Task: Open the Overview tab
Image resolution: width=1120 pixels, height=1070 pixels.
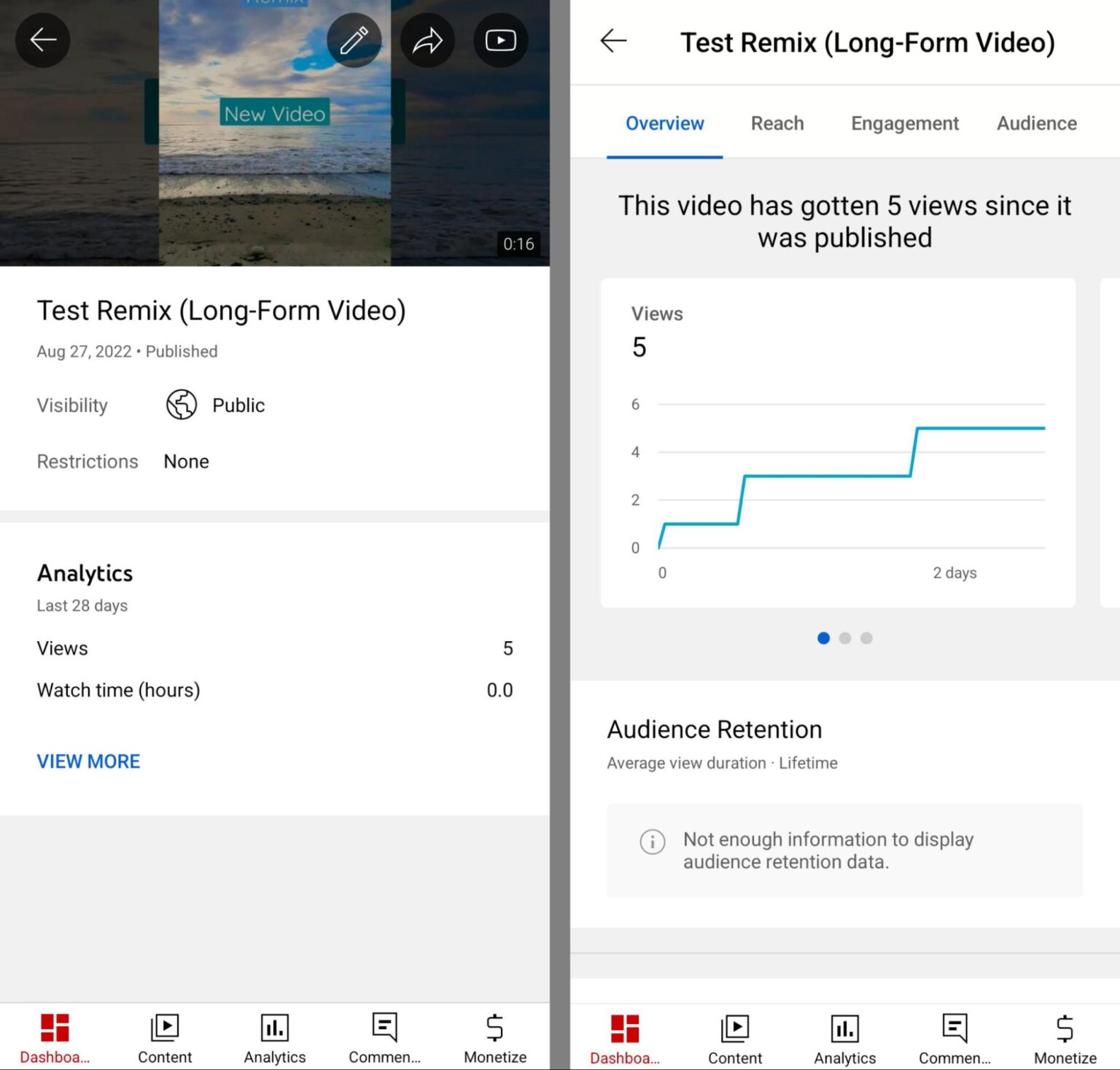Action: click(664, 123)
